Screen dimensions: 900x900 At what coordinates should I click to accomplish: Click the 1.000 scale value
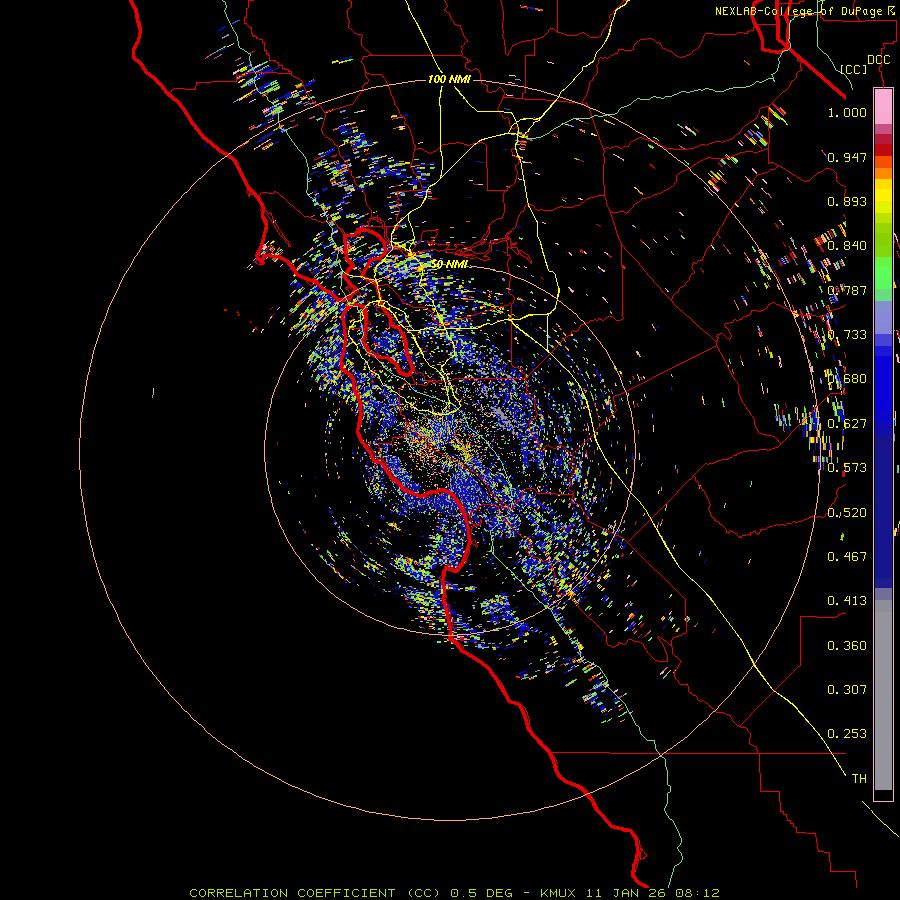tap(847, 112)
